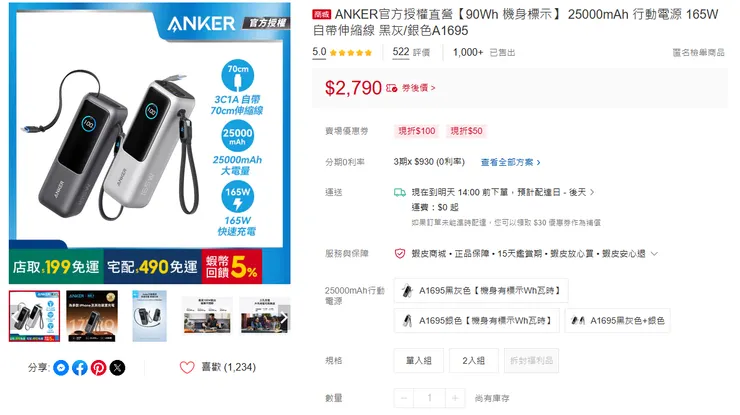Claim the 現折$100 store coupon

417,131
